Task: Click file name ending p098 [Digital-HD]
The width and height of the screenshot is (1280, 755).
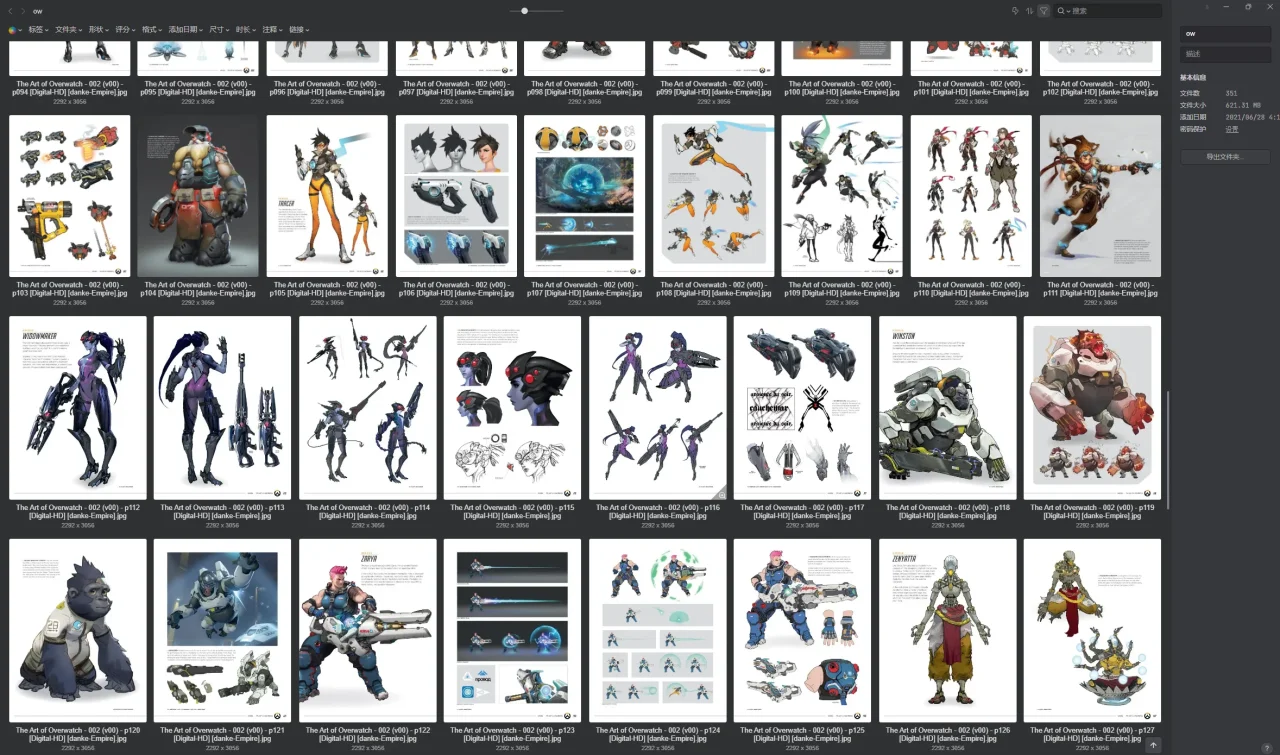Action: (585, 88)
